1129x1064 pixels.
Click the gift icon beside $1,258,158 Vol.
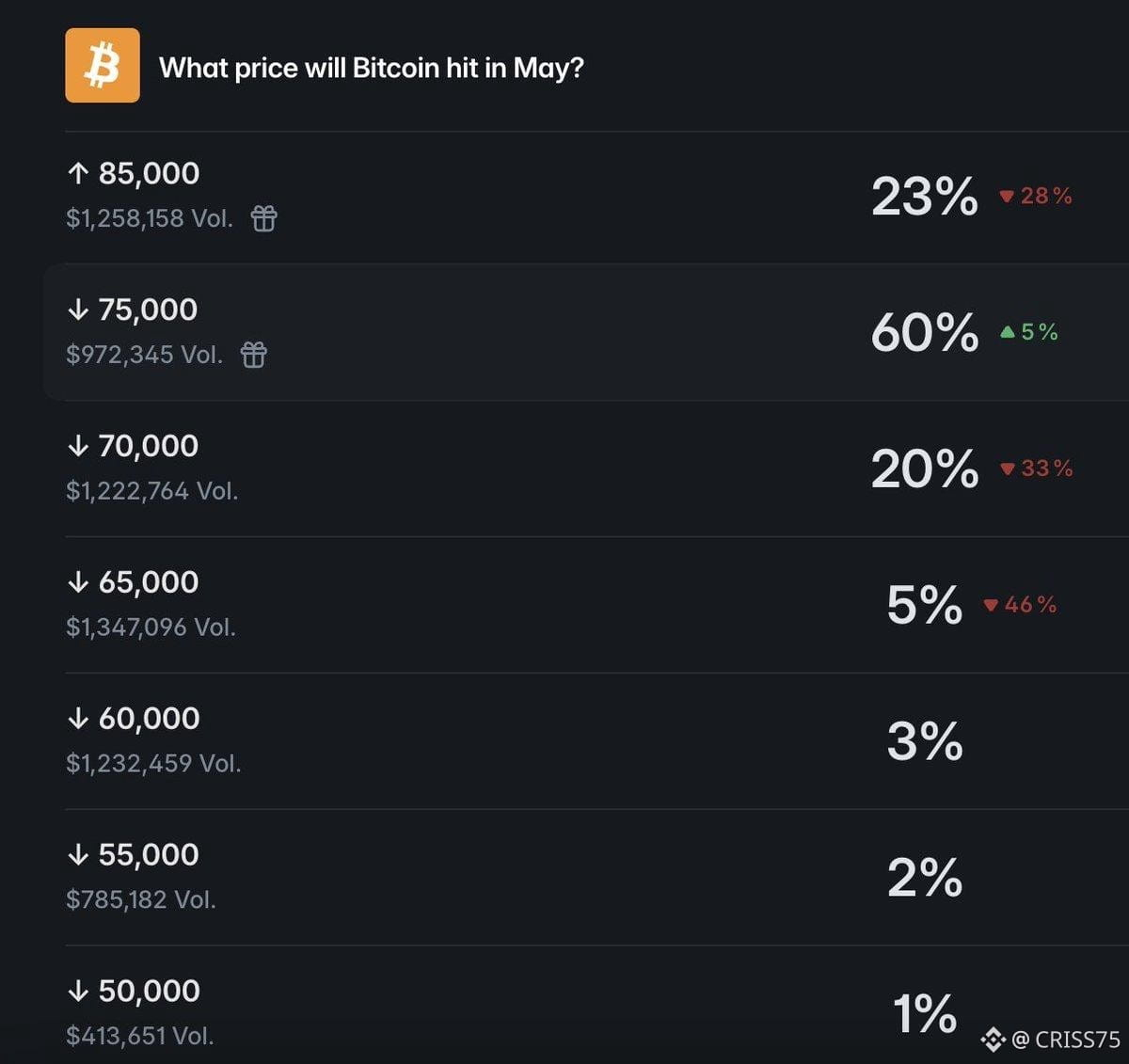click(264, 218)
